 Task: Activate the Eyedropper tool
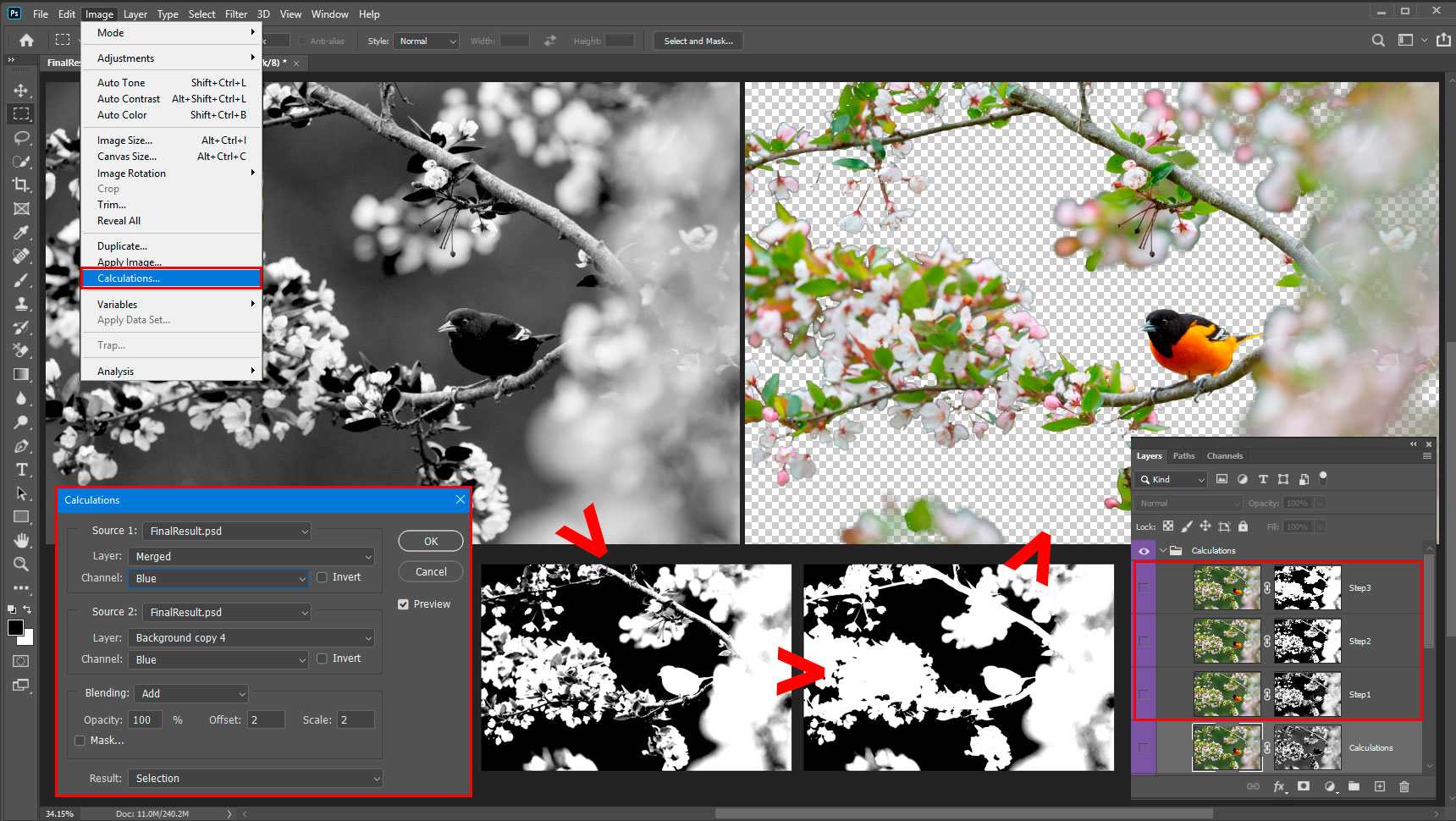click(x=21, y=233)
